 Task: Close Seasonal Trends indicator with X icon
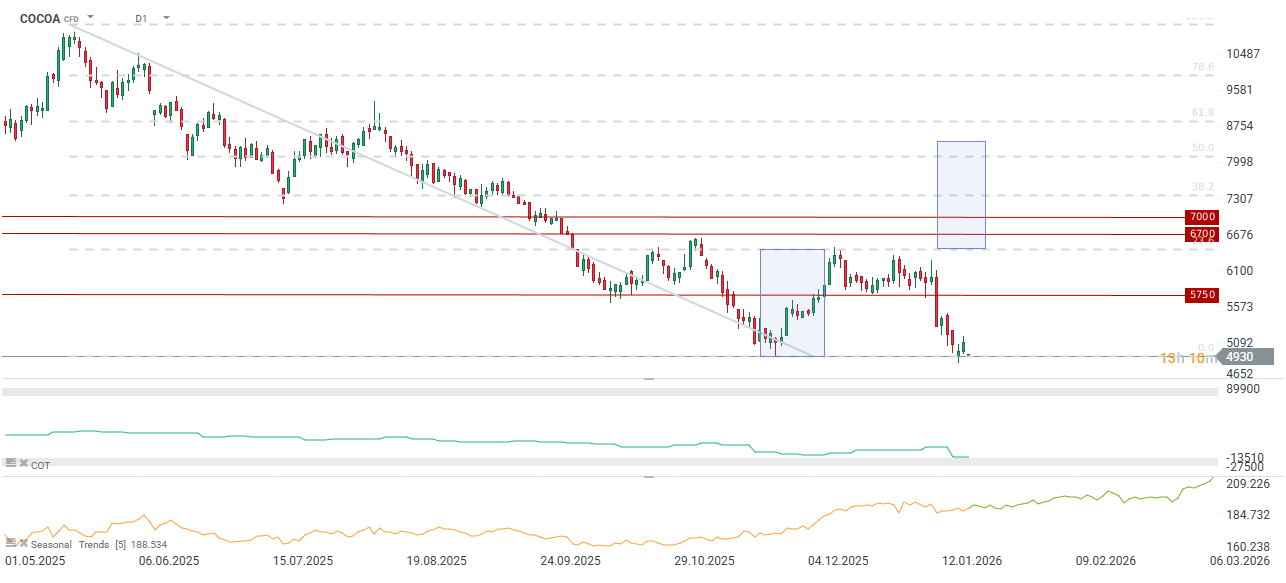(x=23, y=543)
